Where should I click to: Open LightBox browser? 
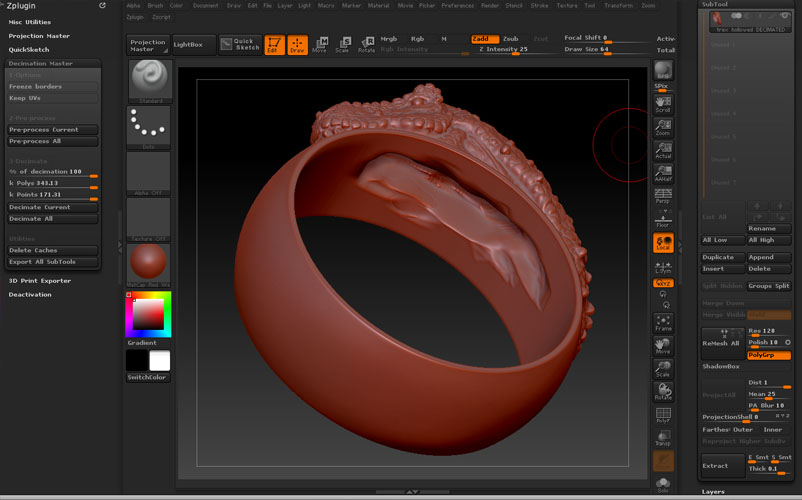click(193, 44)
